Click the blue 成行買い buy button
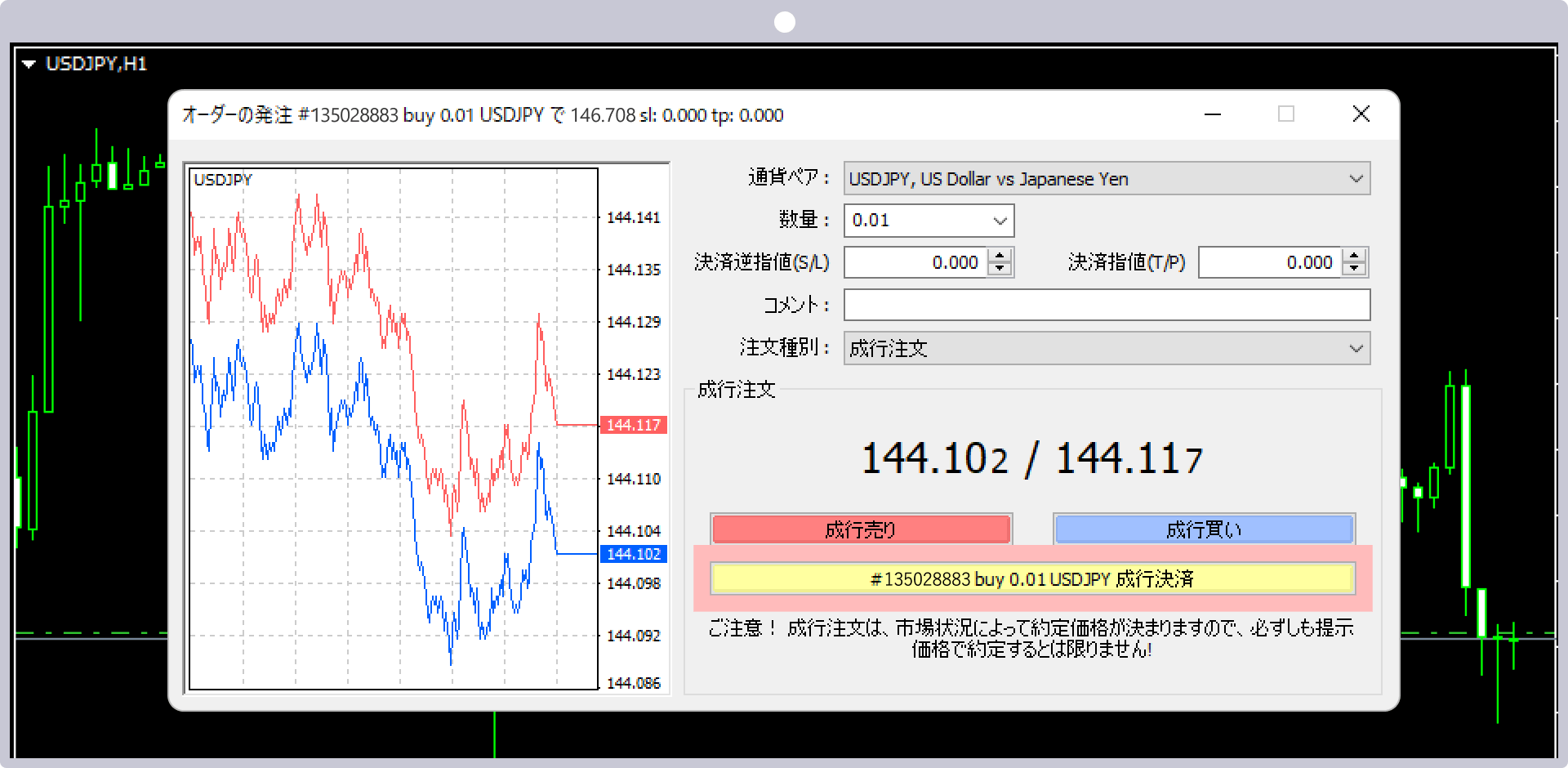Viewport: 1568px width, 768px height. pyautogui.click(x=1204, y=529)
